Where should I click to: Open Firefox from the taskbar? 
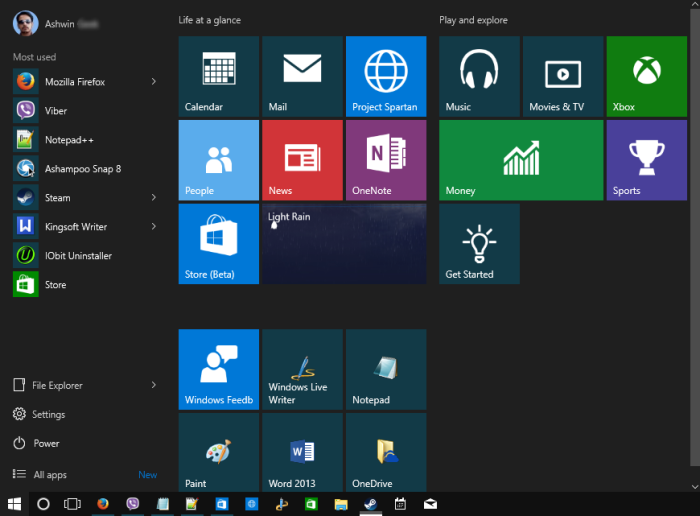(x=103, y=504)
